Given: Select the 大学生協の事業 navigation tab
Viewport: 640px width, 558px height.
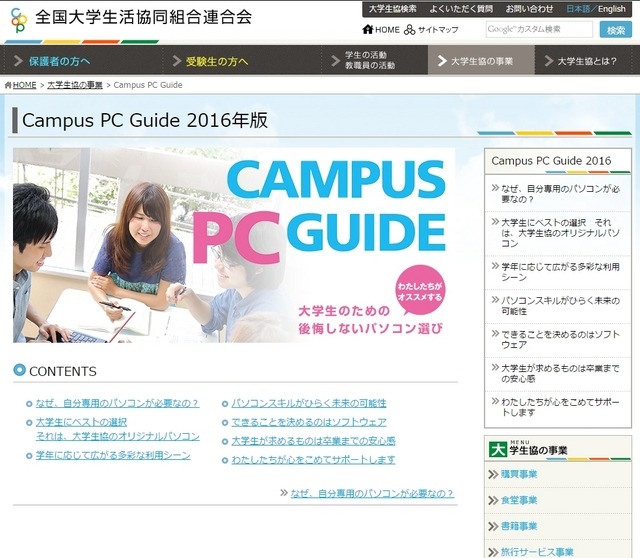Looking at the screenshot, I should 481,60.
